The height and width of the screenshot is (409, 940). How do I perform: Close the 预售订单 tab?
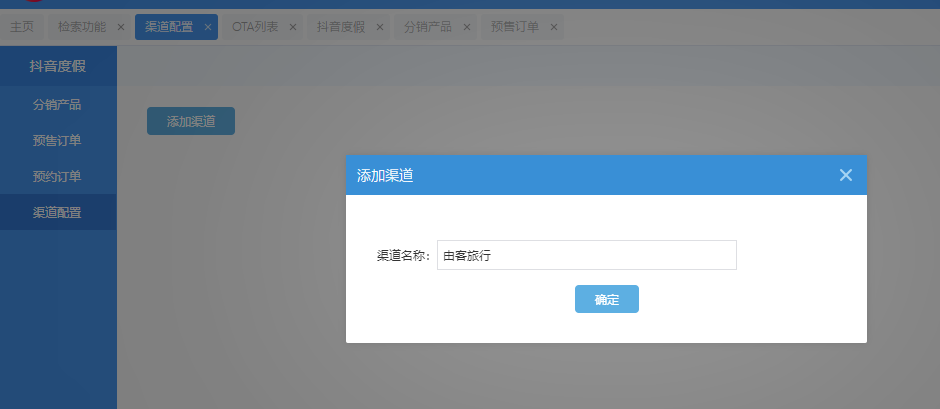tap(553, 27)
